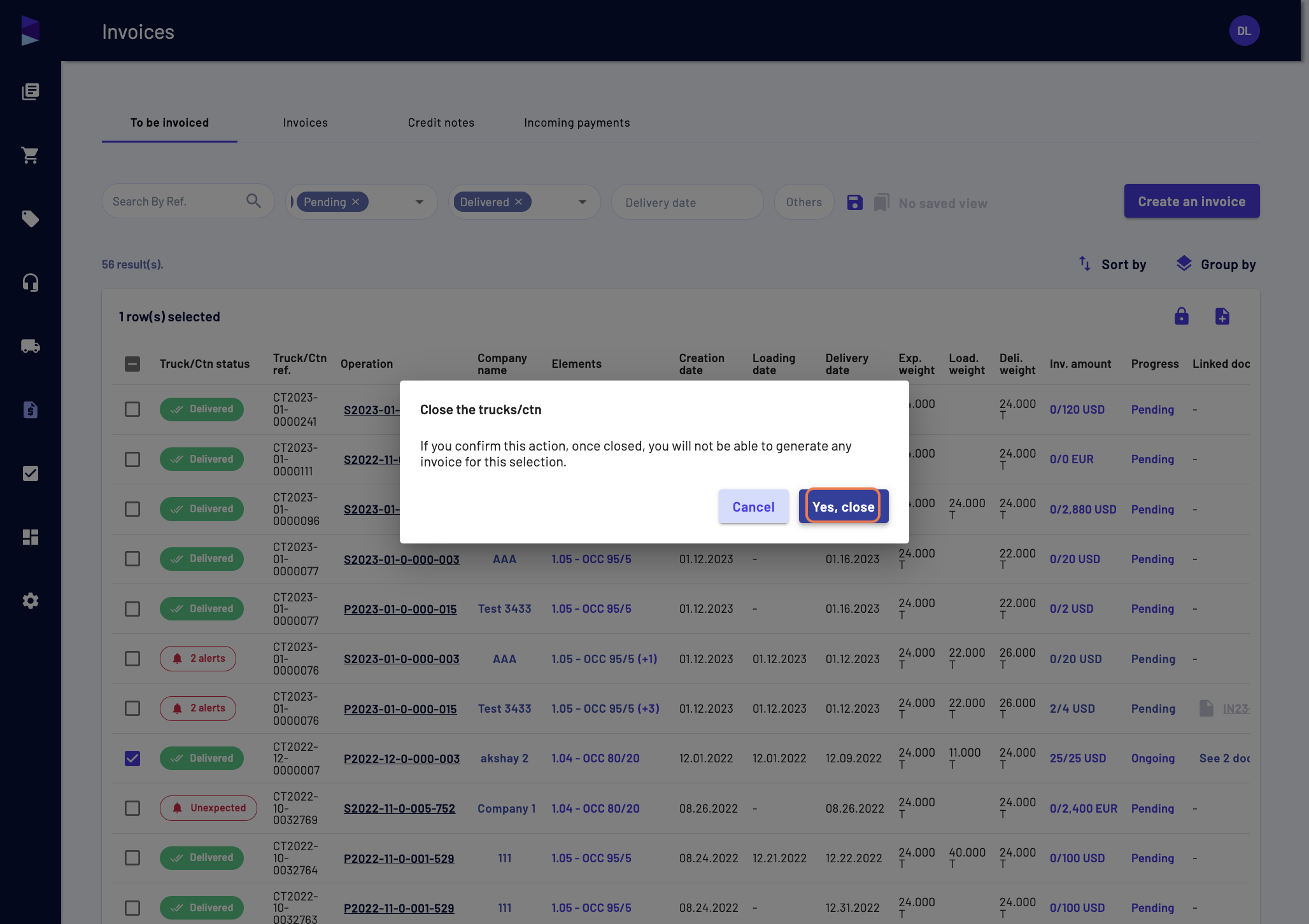1309x924 pixels.
Task: Open the Others filter
Action: tap(804, 202)
